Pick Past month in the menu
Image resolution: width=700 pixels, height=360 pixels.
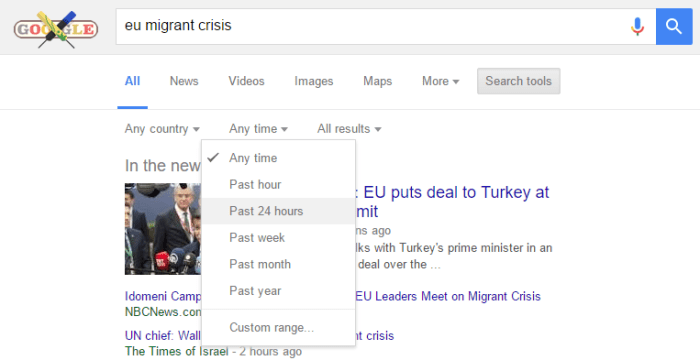point(279,264)
